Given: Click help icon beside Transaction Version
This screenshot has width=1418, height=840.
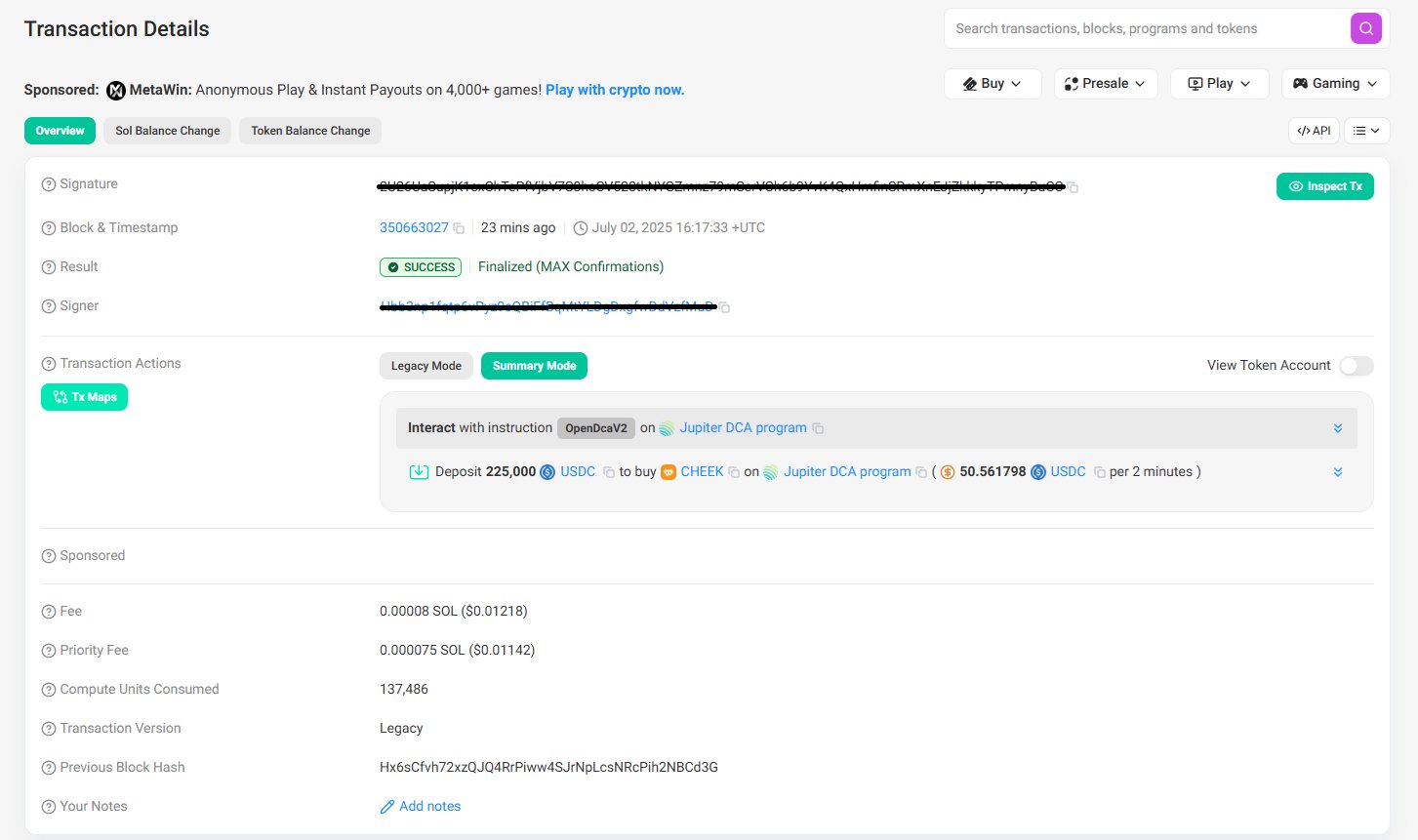Looking at the screenshot, I should pos(49,729).
